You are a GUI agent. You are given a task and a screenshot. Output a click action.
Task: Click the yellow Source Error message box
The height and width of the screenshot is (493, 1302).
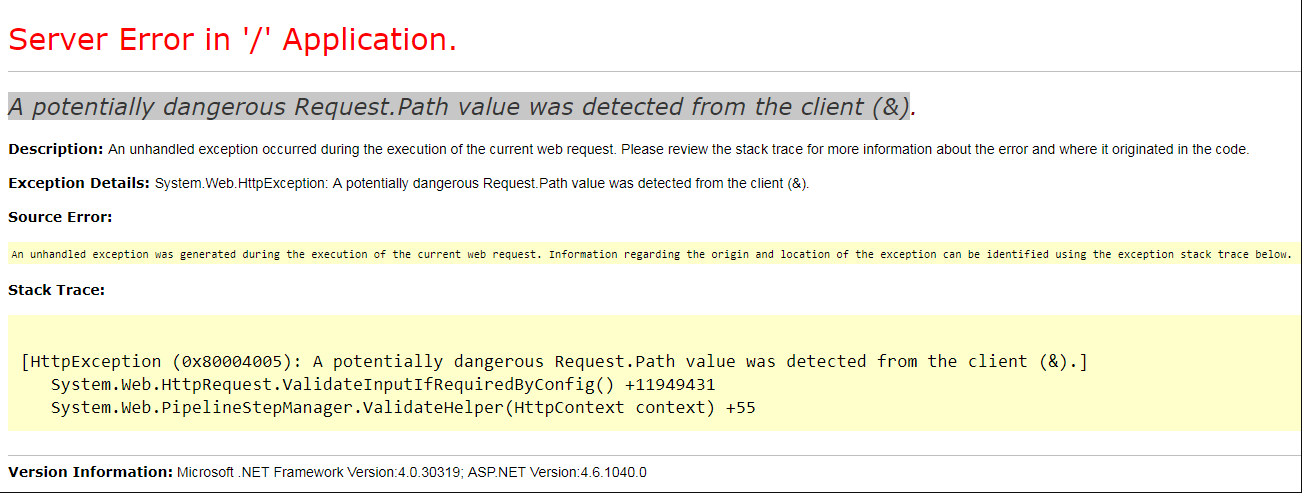(650, 254)
